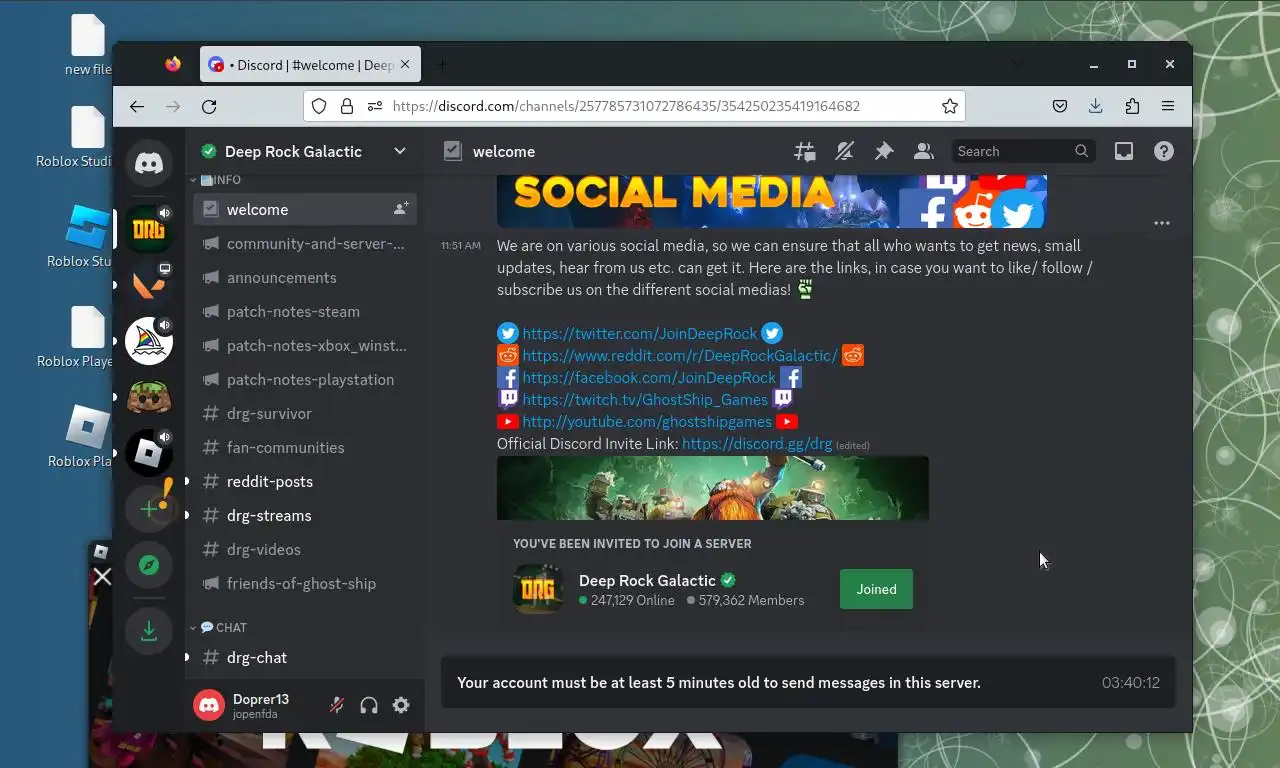
Task: Reload the page in Firefox
Action: coord(209,106)
